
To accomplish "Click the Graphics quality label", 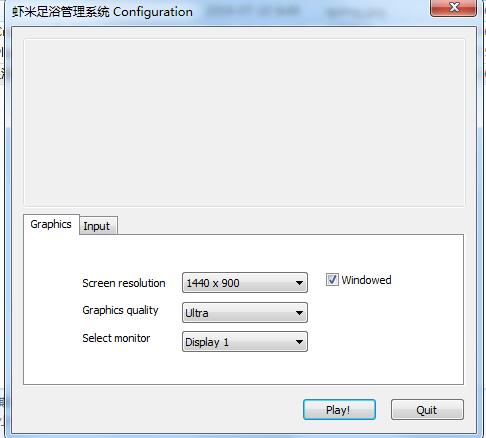I will 120,310.
